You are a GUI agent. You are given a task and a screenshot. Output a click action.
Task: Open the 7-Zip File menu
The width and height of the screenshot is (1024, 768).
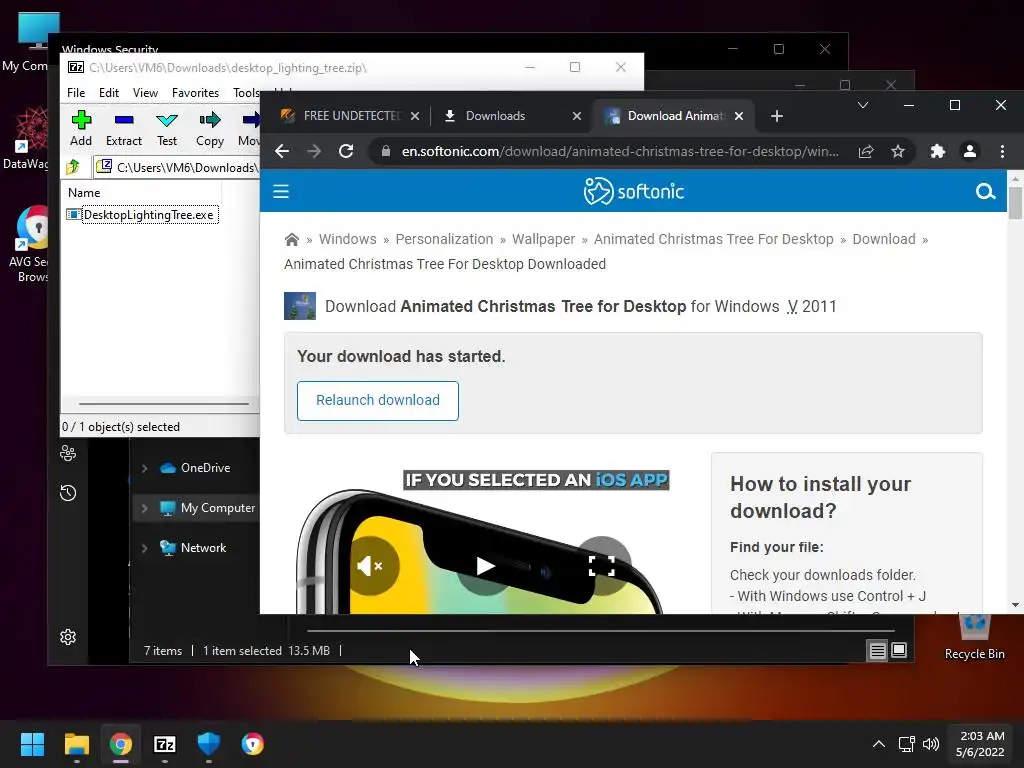76,93
